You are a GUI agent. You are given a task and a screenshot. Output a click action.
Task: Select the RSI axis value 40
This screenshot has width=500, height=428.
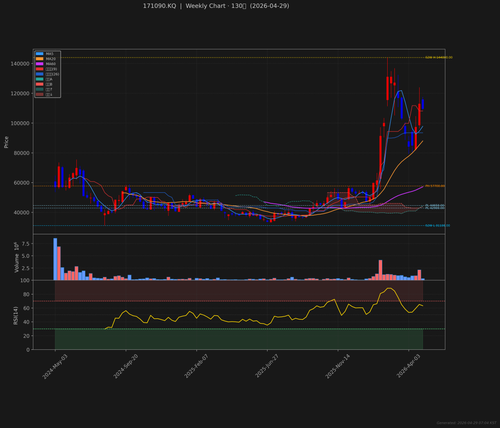(x=27, y=322)
